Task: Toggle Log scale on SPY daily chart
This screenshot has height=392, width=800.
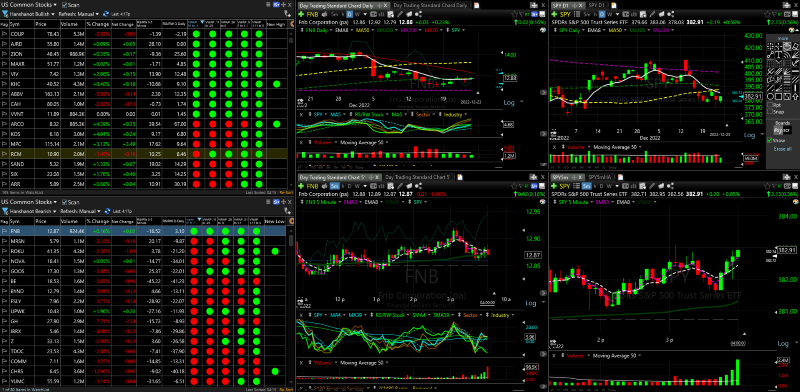Action: point(750,135)
